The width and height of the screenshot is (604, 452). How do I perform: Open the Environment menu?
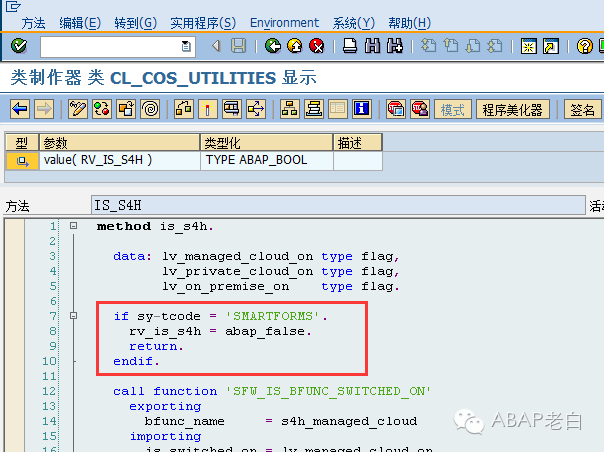[284, 23]
